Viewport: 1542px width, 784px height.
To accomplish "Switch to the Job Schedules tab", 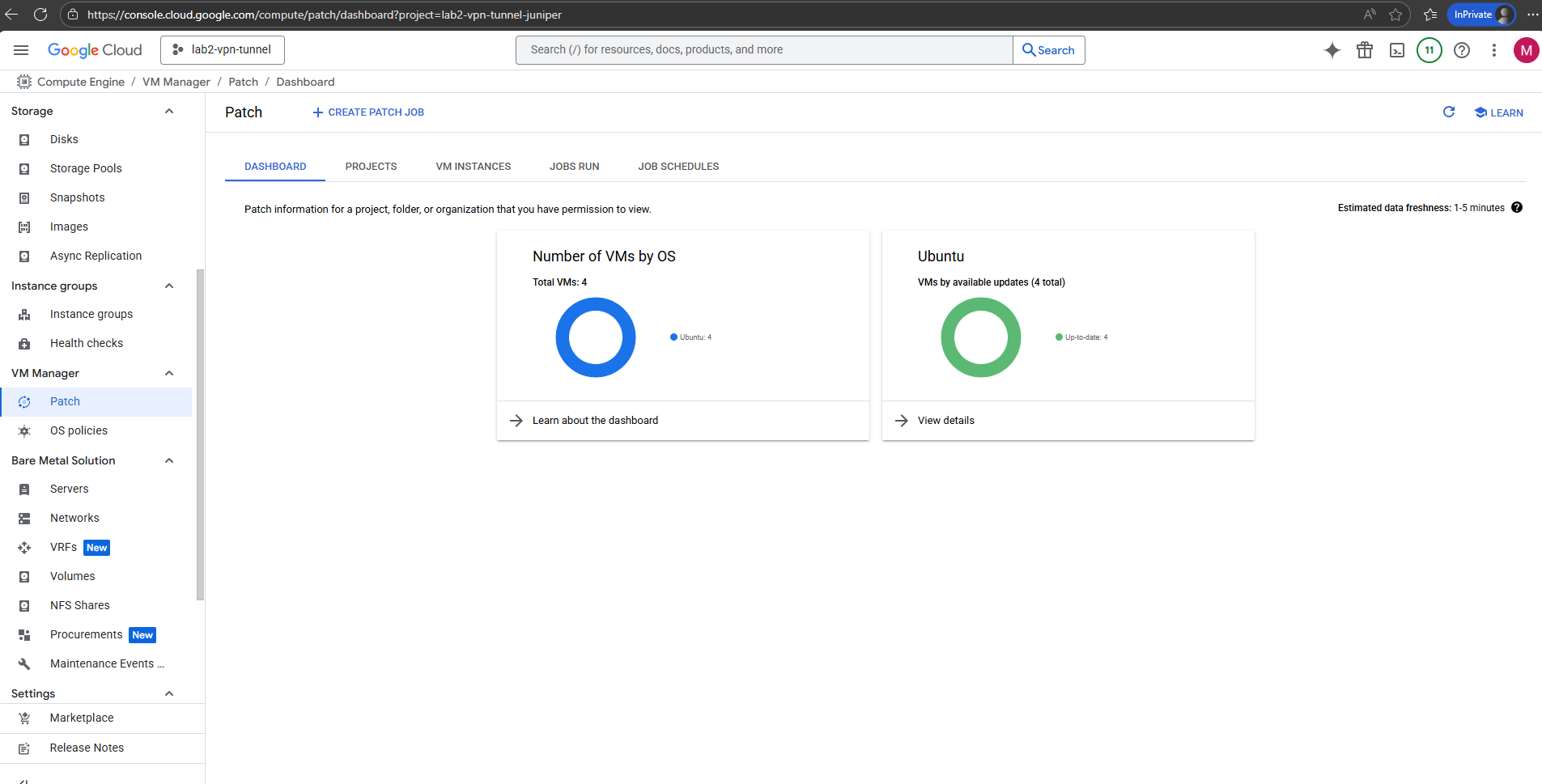I will point(678,167).
